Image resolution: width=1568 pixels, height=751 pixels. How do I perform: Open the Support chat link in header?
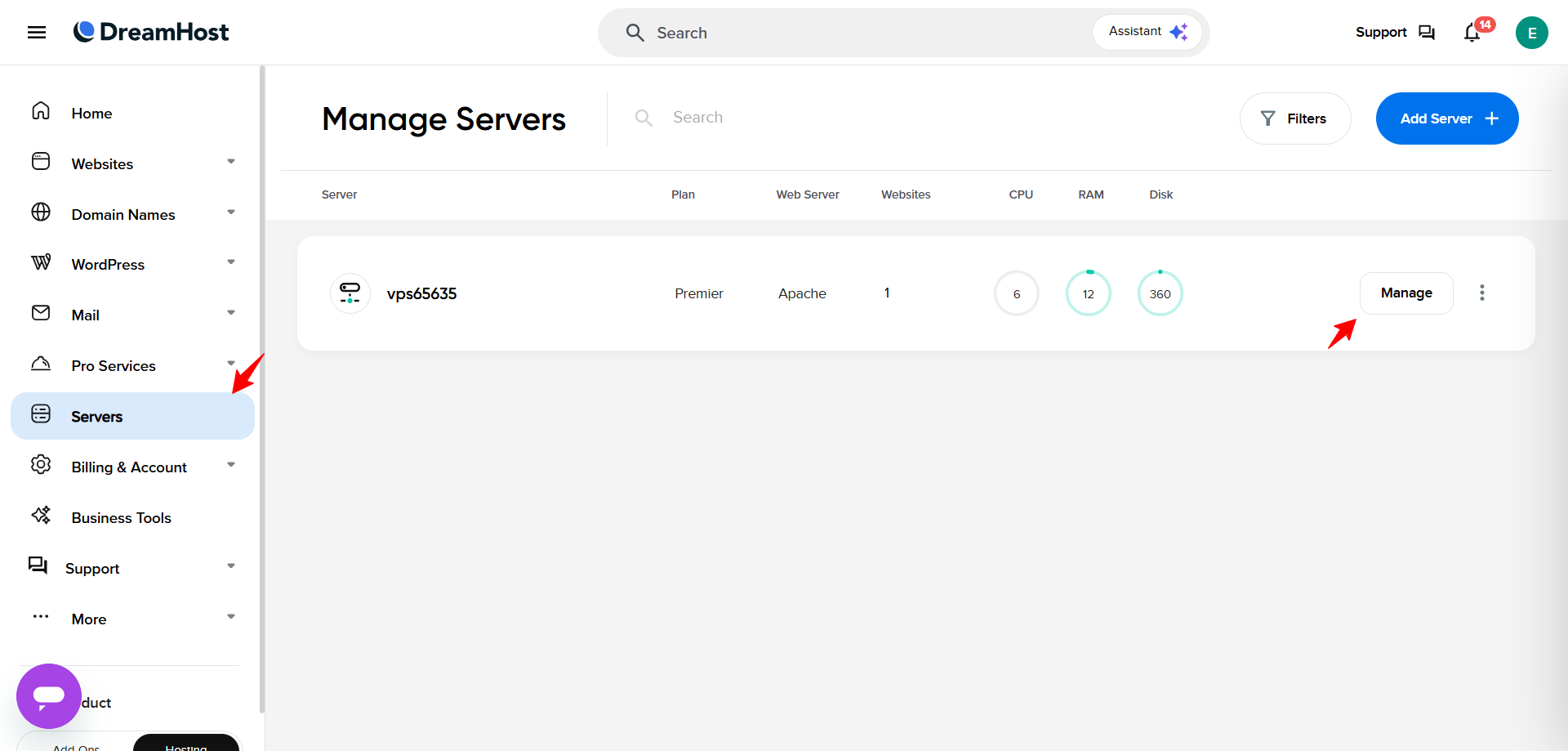pyautogui.click(x=1395, y=33)
